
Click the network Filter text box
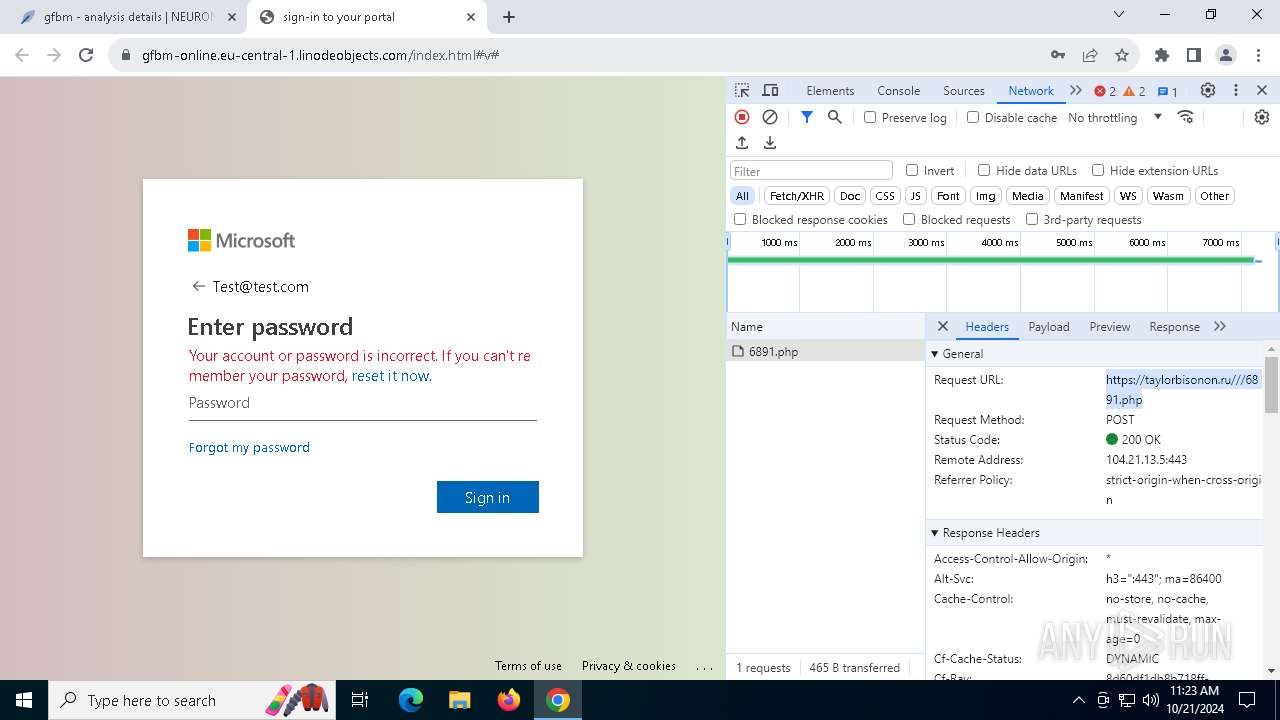811,171
